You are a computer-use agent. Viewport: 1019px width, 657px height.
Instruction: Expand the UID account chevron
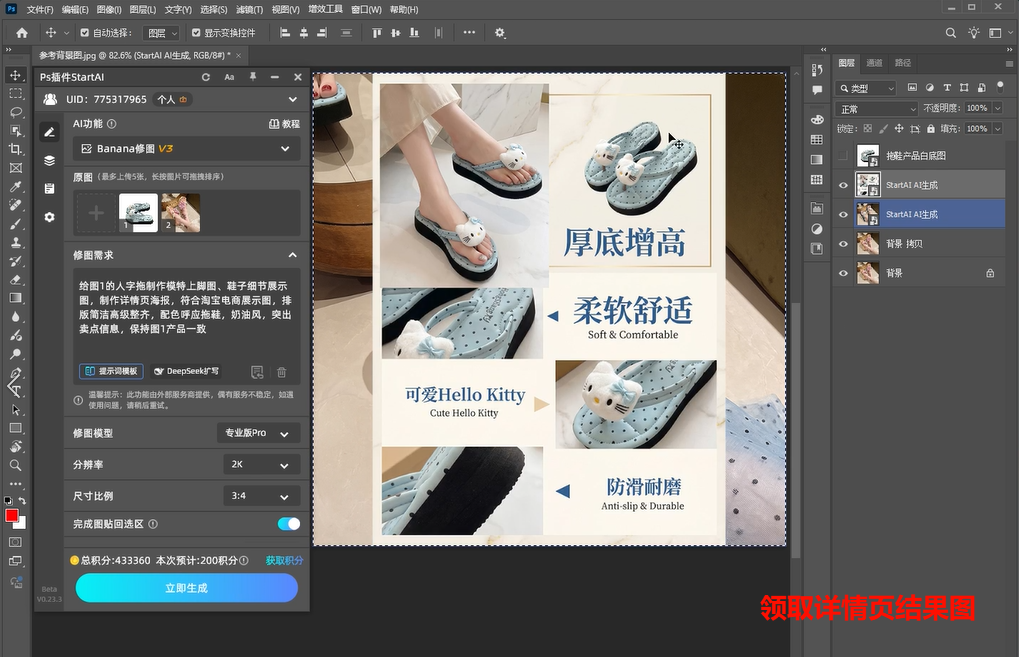click(x=292, y=99)
